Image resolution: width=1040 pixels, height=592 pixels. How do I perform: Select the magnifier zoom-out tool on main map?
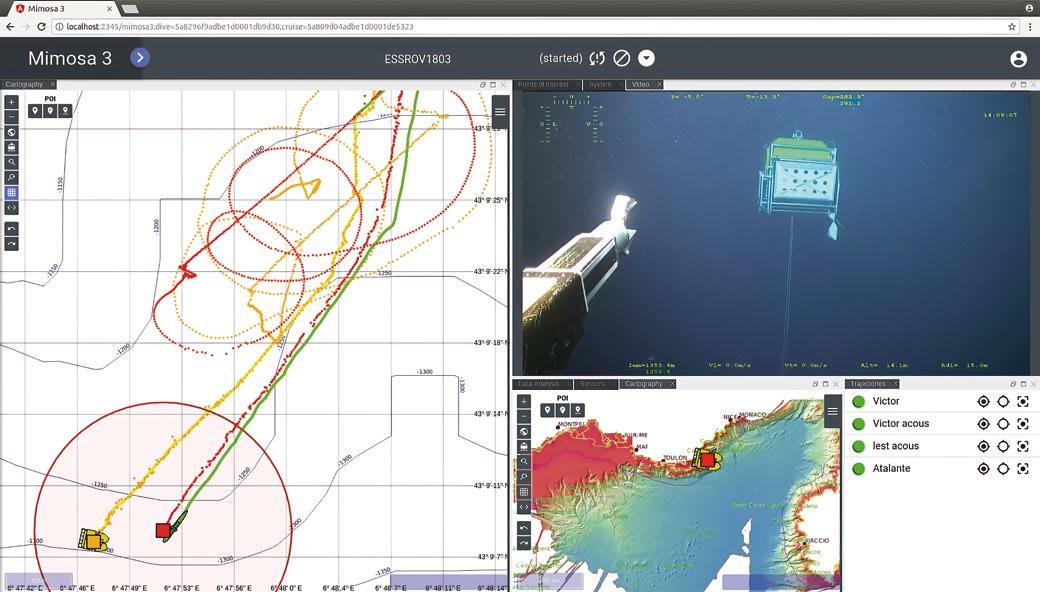11,178
